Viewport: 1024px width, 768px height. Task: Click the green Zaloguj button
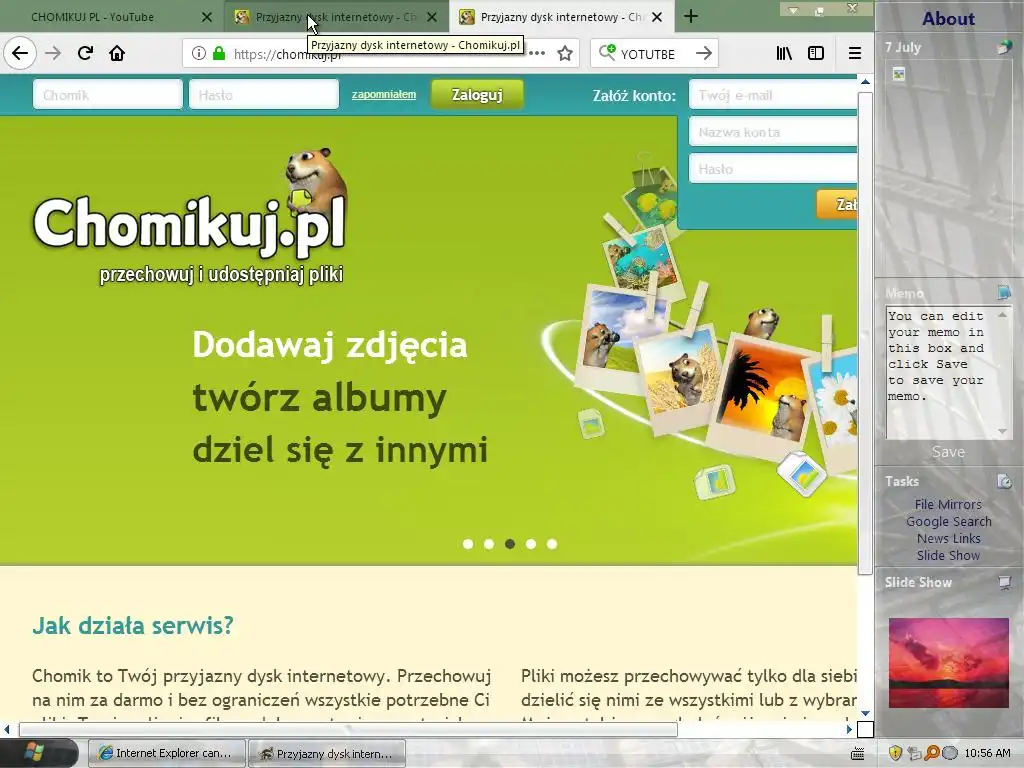(x=477, y=95)
